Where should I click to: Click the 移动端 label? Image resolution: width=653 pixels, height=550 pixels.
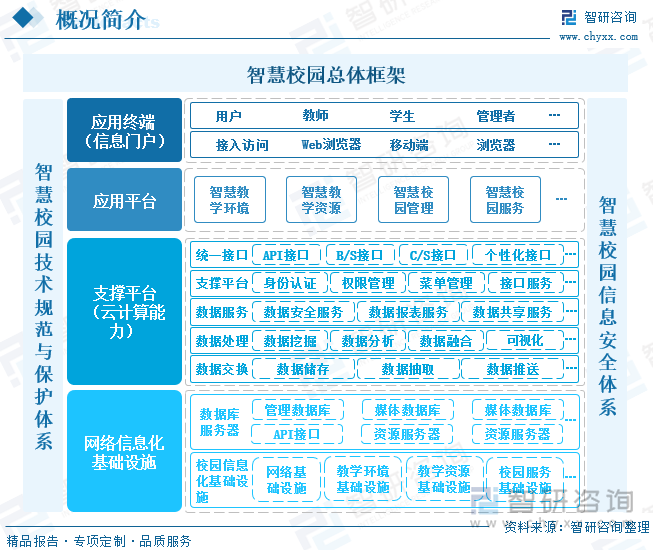(409, 145)
